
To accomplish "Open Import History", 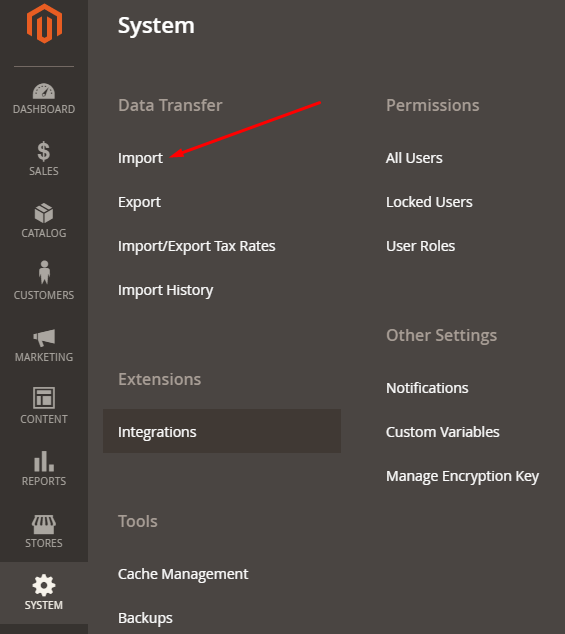I will pos(165,290).
